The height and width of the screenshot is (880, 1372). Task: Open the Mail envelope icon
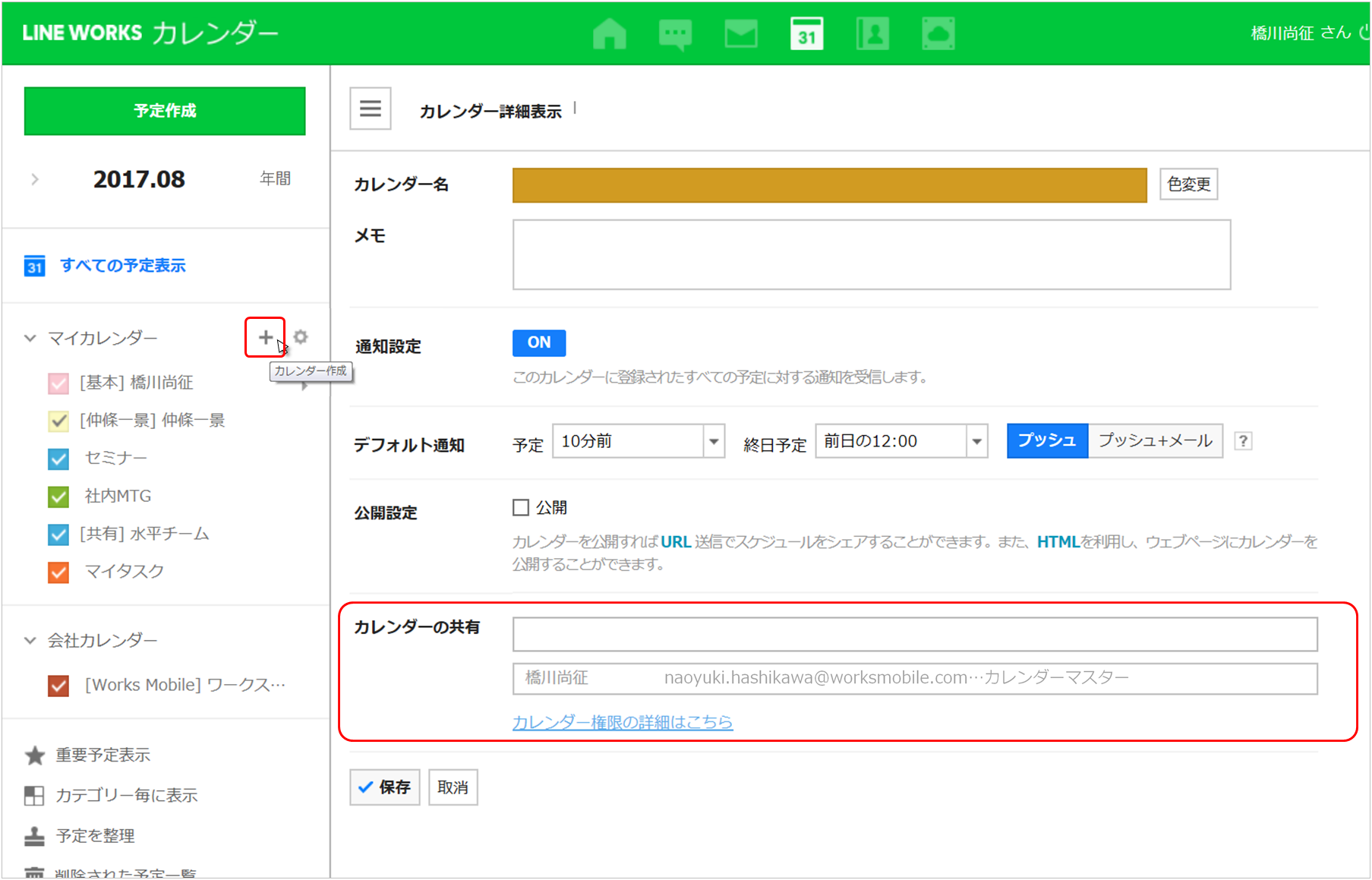tap(741, 34)
